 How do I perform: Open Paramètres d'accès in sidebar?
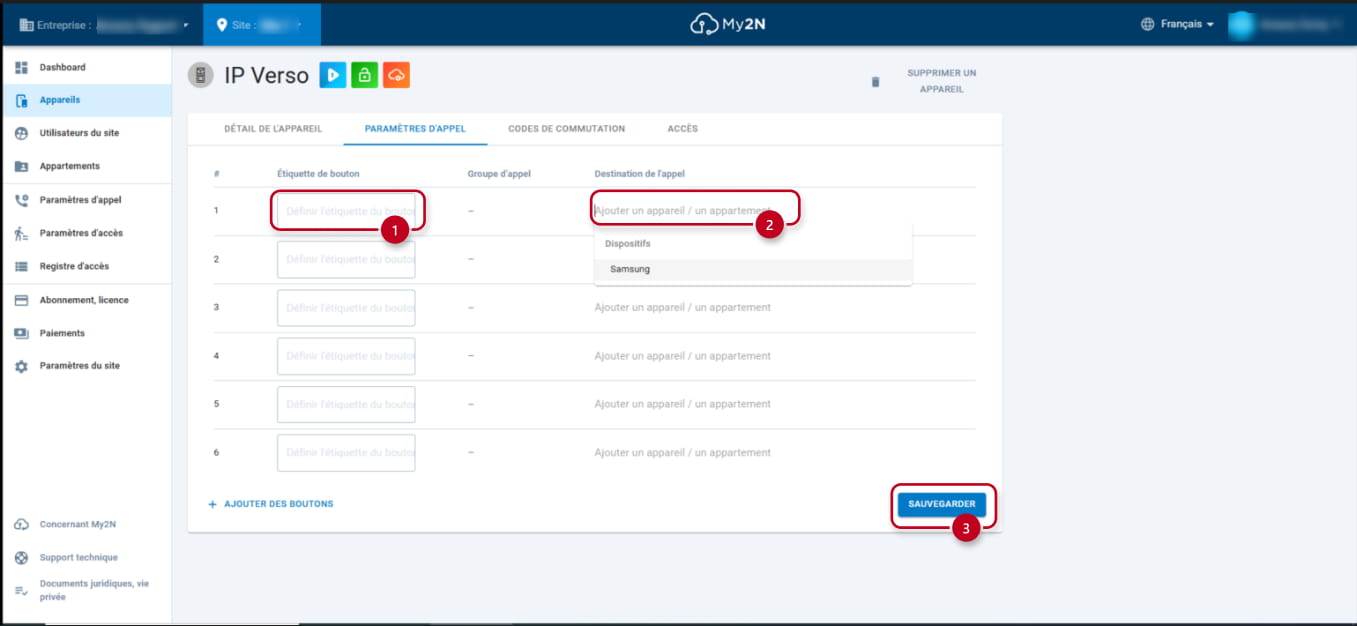(81, 233)
